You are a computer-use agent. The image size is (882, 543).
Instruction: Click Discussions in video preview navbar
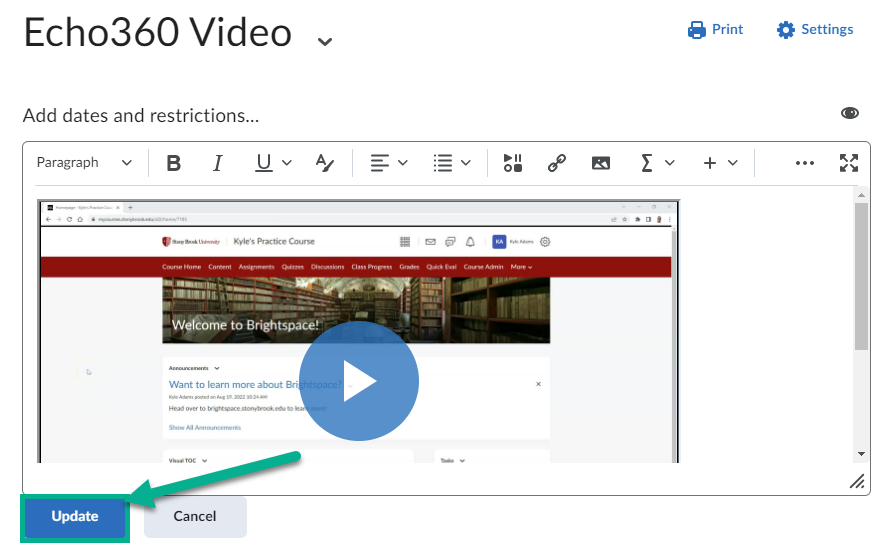click(x=327, y=267)
